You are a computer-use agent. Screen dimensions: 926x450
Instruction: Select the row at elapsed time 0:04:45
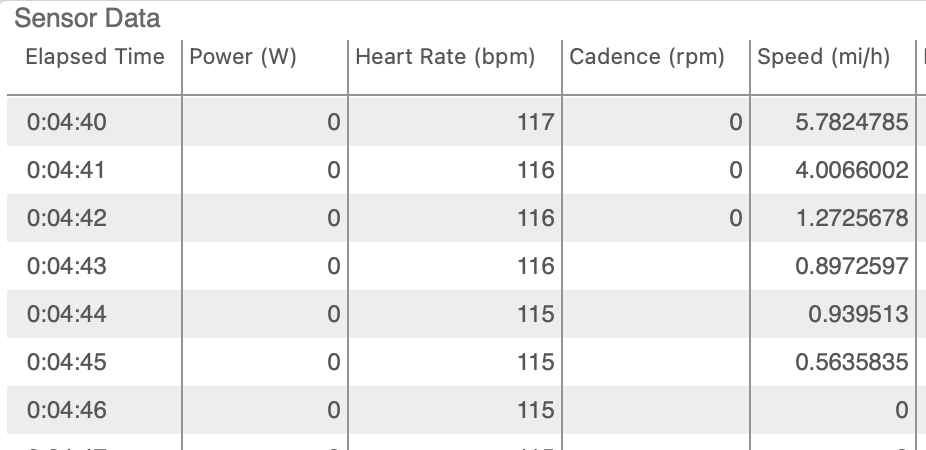[467, 361]
